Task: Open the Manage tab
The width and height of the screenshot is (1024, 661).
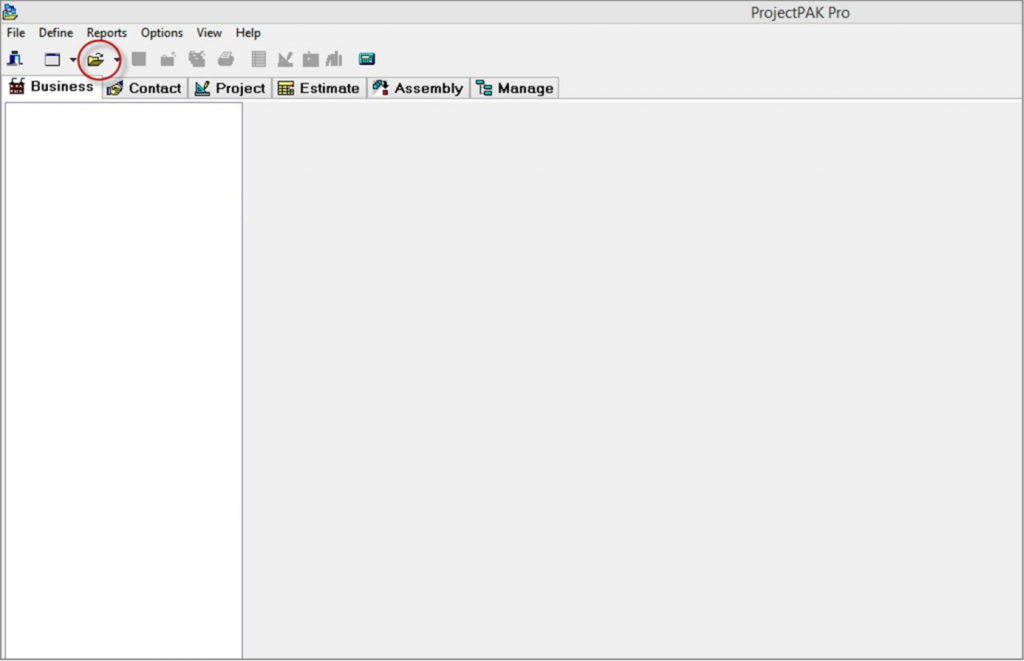Action: point(515,88)
